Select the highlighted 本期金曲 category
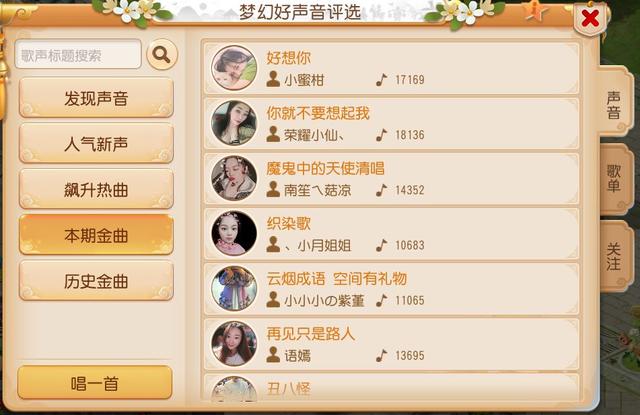The height and width of the screenshot is (415, 640). tap(96, 235)
